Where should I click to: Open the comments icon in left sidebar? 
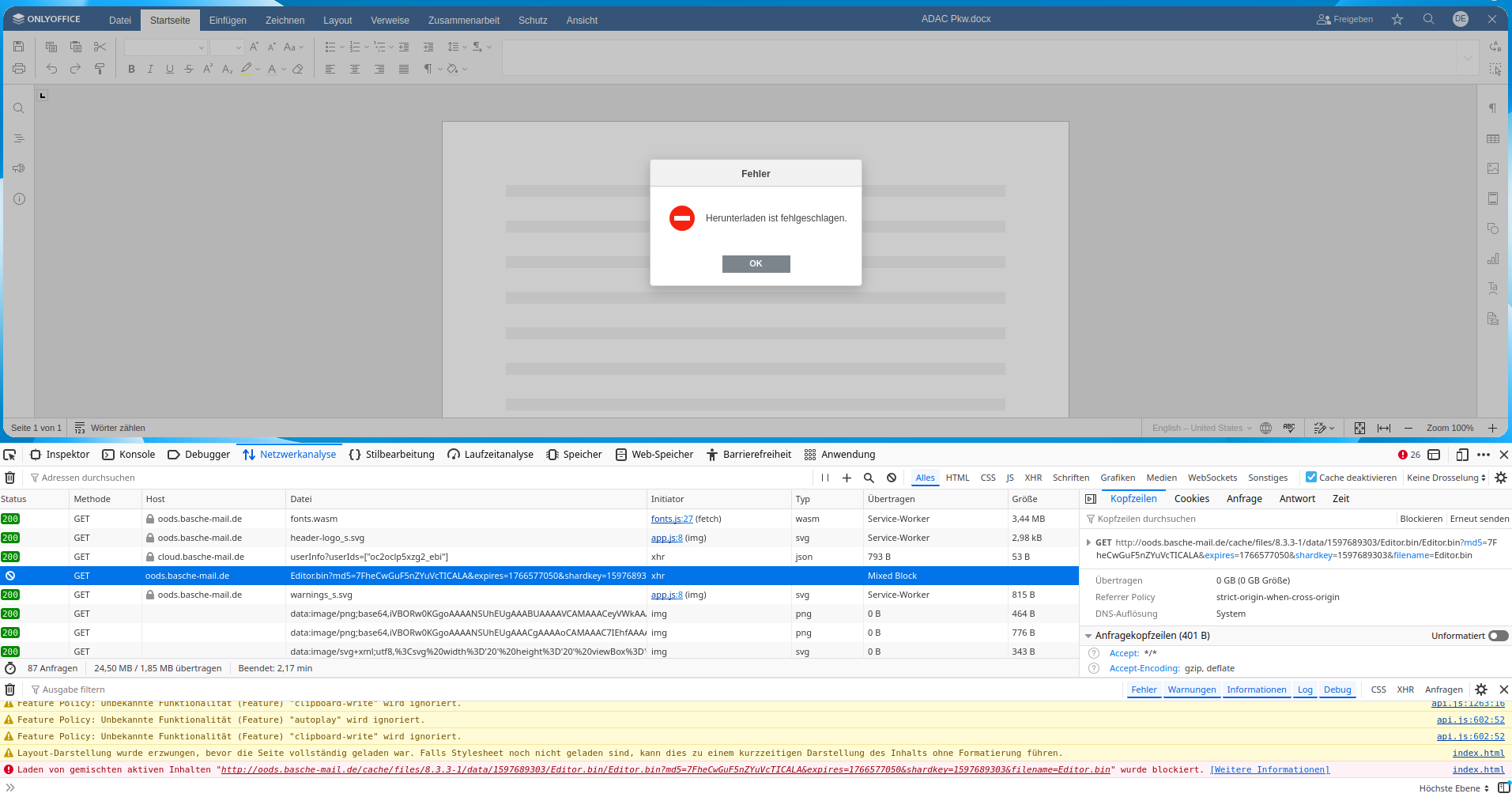click(x=19, y=168)
